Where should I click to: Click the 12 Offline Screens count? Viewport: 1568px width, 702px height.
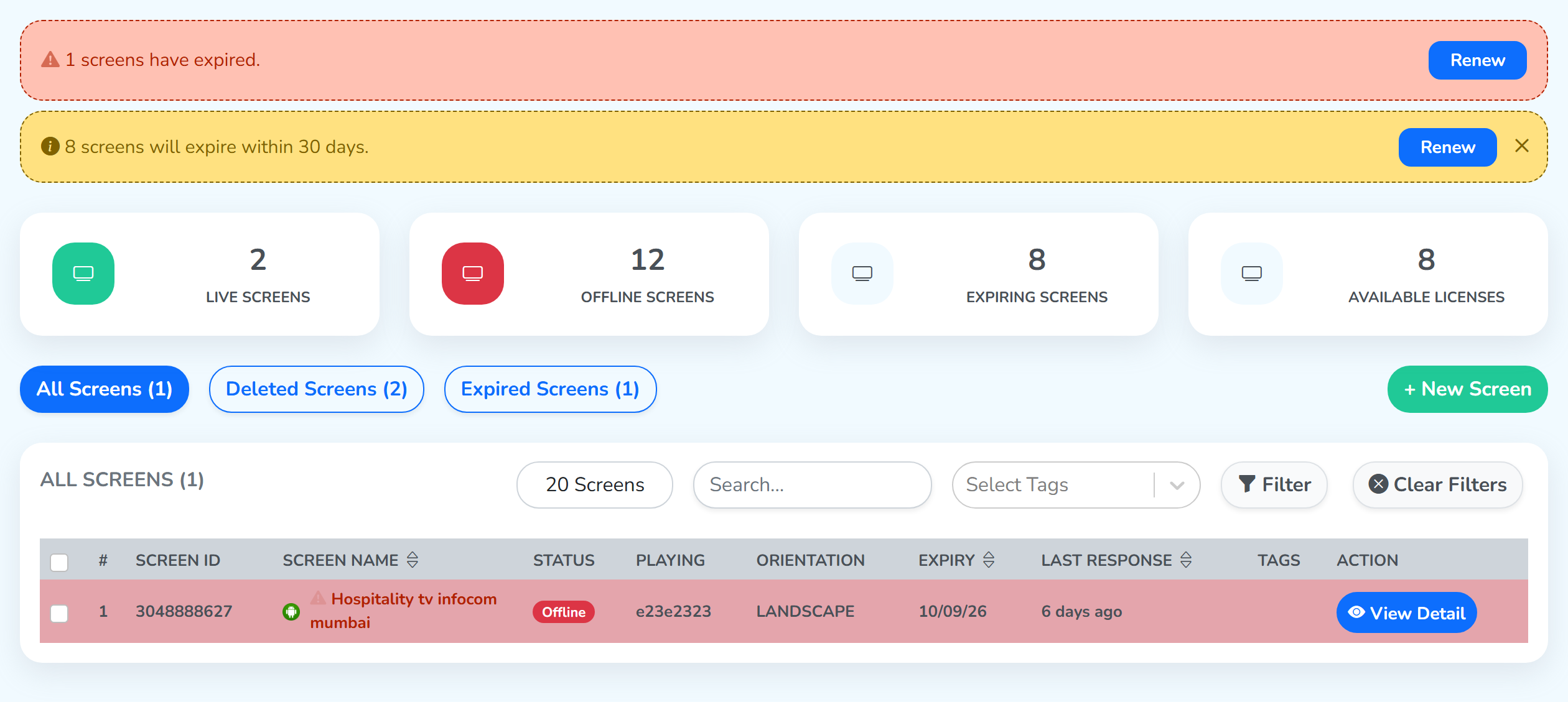(x=648, y=260)
